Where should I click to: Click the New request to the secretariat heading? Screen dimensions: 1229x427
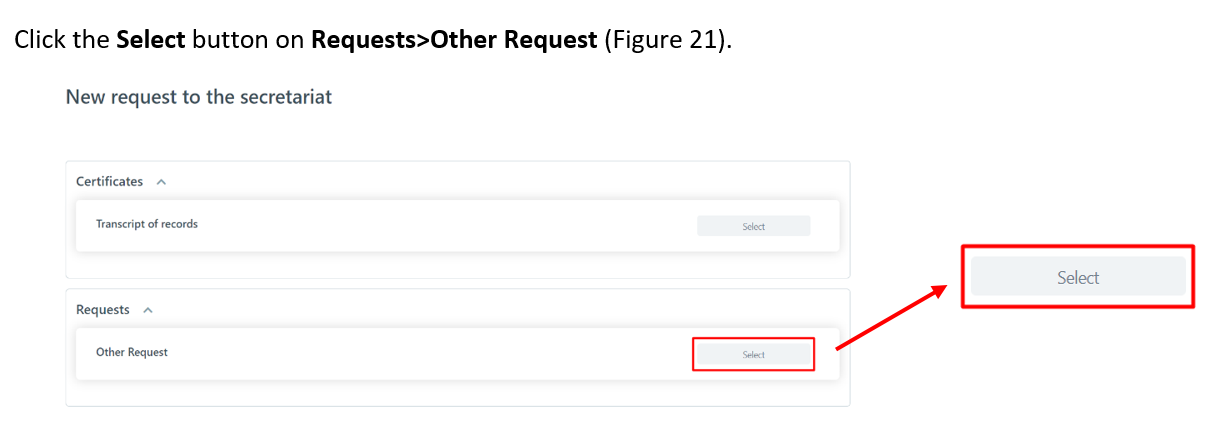click(198, 97)
